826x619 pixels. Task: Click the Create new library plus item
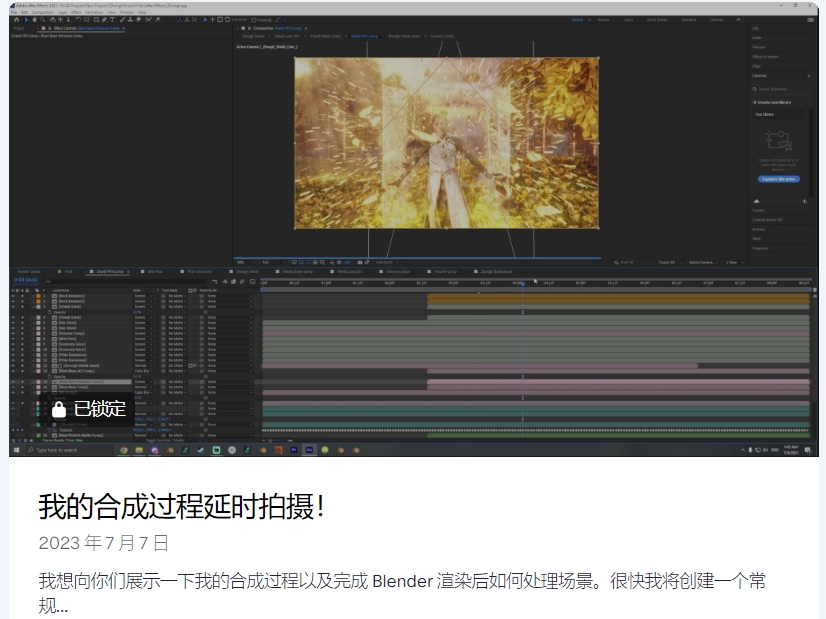tap(772, 102)
